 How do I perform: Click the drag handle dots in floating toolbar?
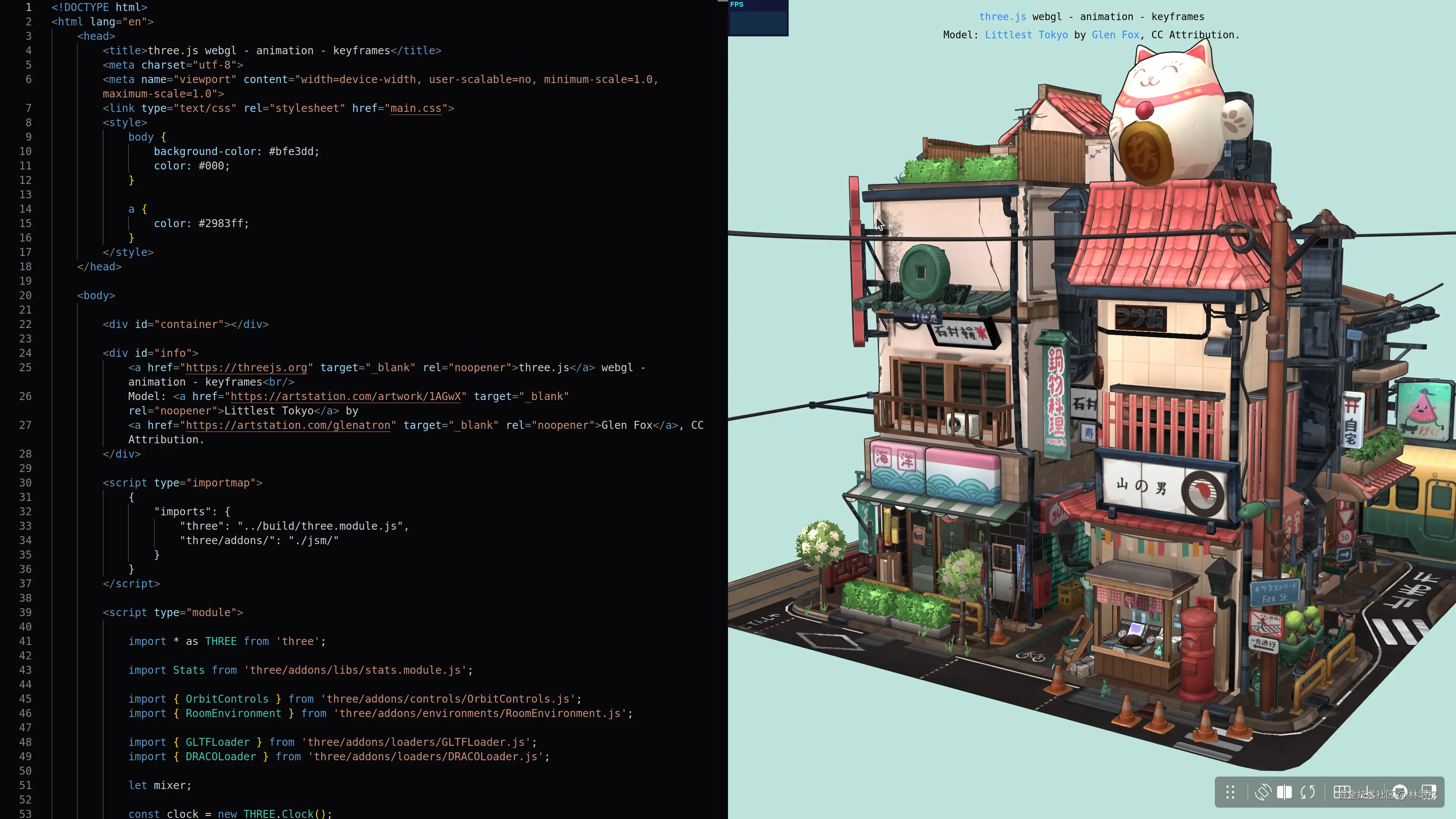[1230, 792]
